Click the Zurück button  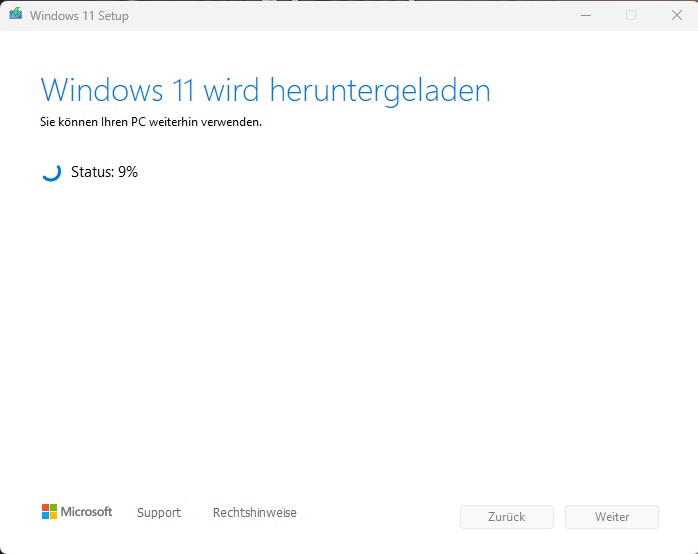click(507, 517)
